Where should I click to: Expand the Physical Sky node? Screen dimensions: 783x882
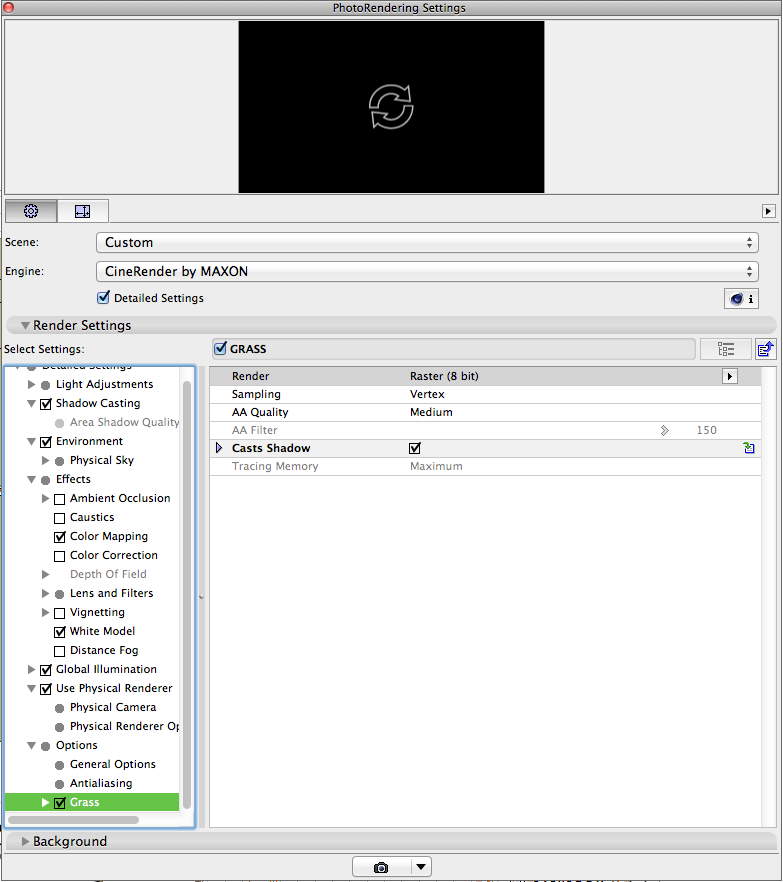pos(46,460)
